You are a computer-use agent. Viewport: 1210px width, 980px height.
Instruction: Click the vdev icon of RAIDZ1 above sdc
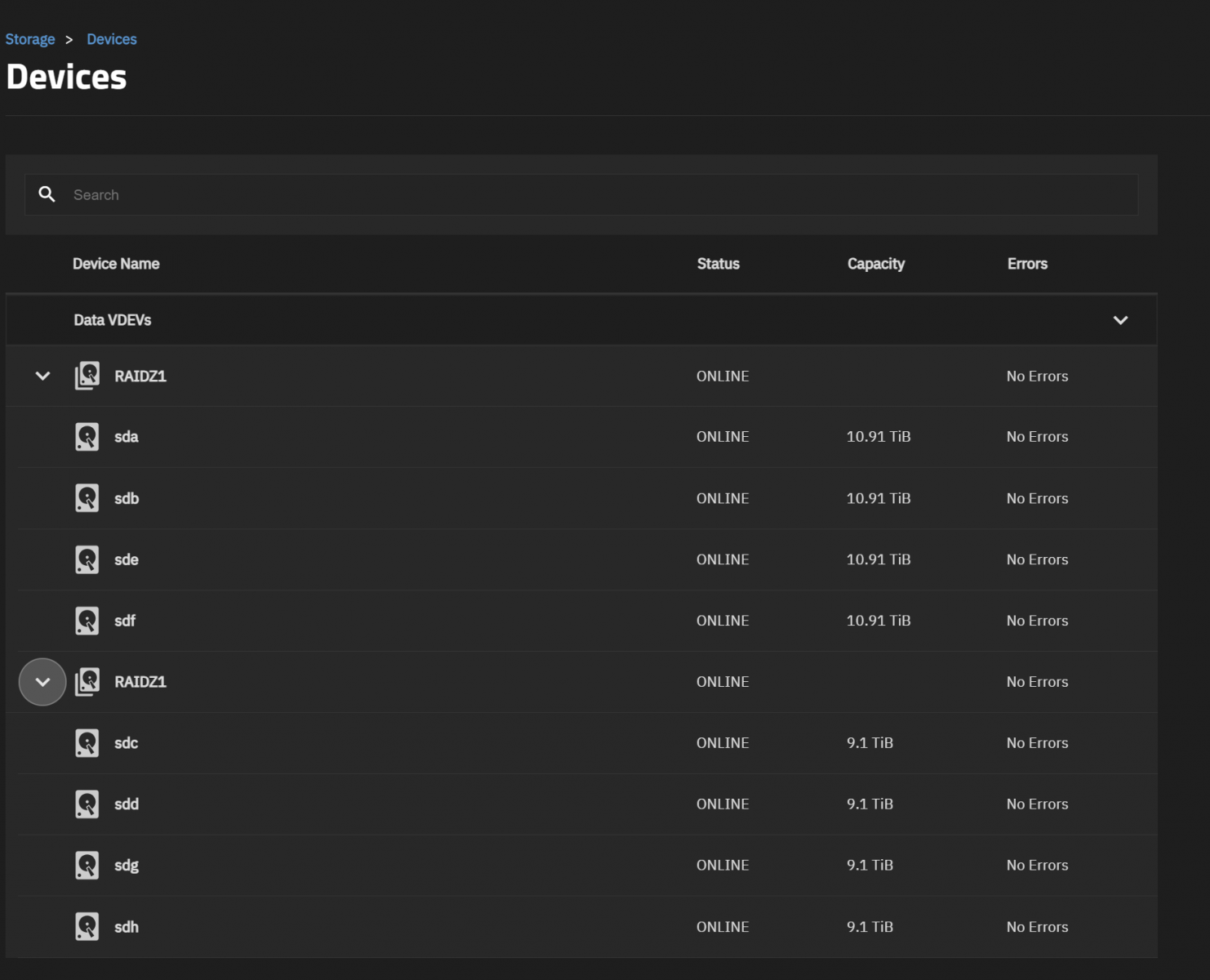click(x=87, y=682)
